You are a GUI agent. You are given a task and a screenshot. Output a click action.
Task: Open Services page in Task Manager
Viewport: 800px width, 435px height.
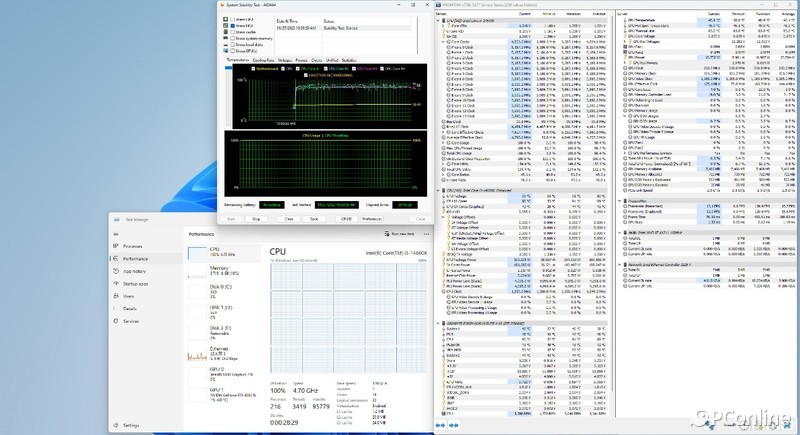coord(131,321)
